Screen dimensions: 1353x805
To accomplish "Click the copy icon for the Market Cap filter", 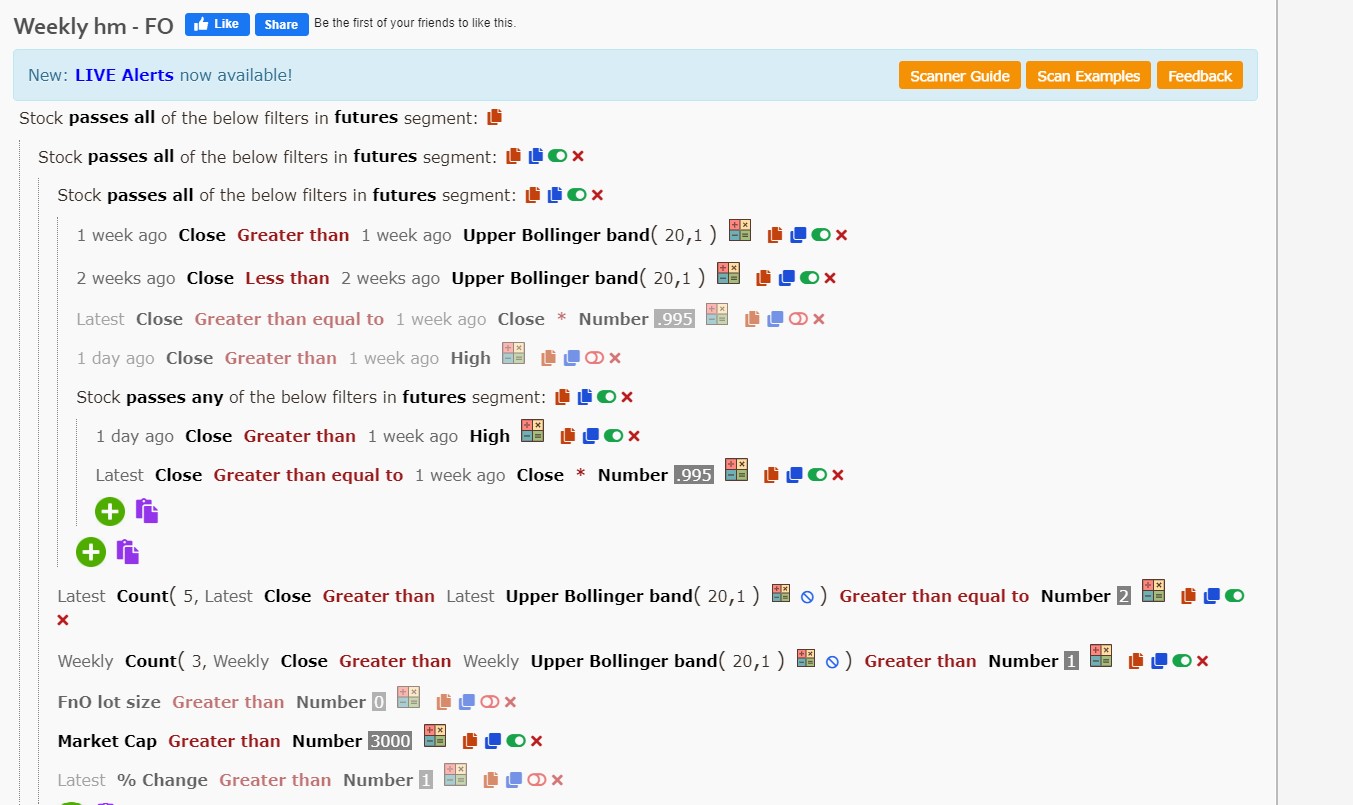I will 469,741.
